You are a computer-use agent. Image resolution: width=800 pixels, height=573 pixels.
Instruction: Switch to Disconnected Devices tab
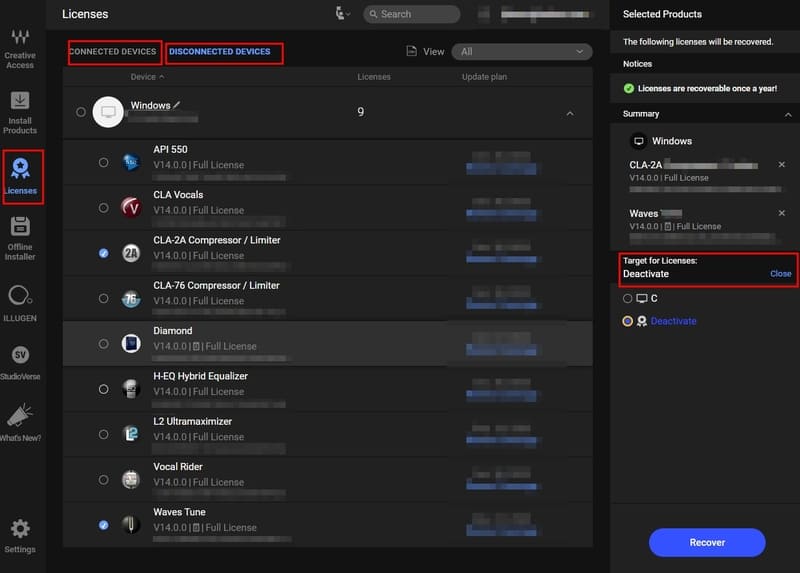(x=220, y=52)
